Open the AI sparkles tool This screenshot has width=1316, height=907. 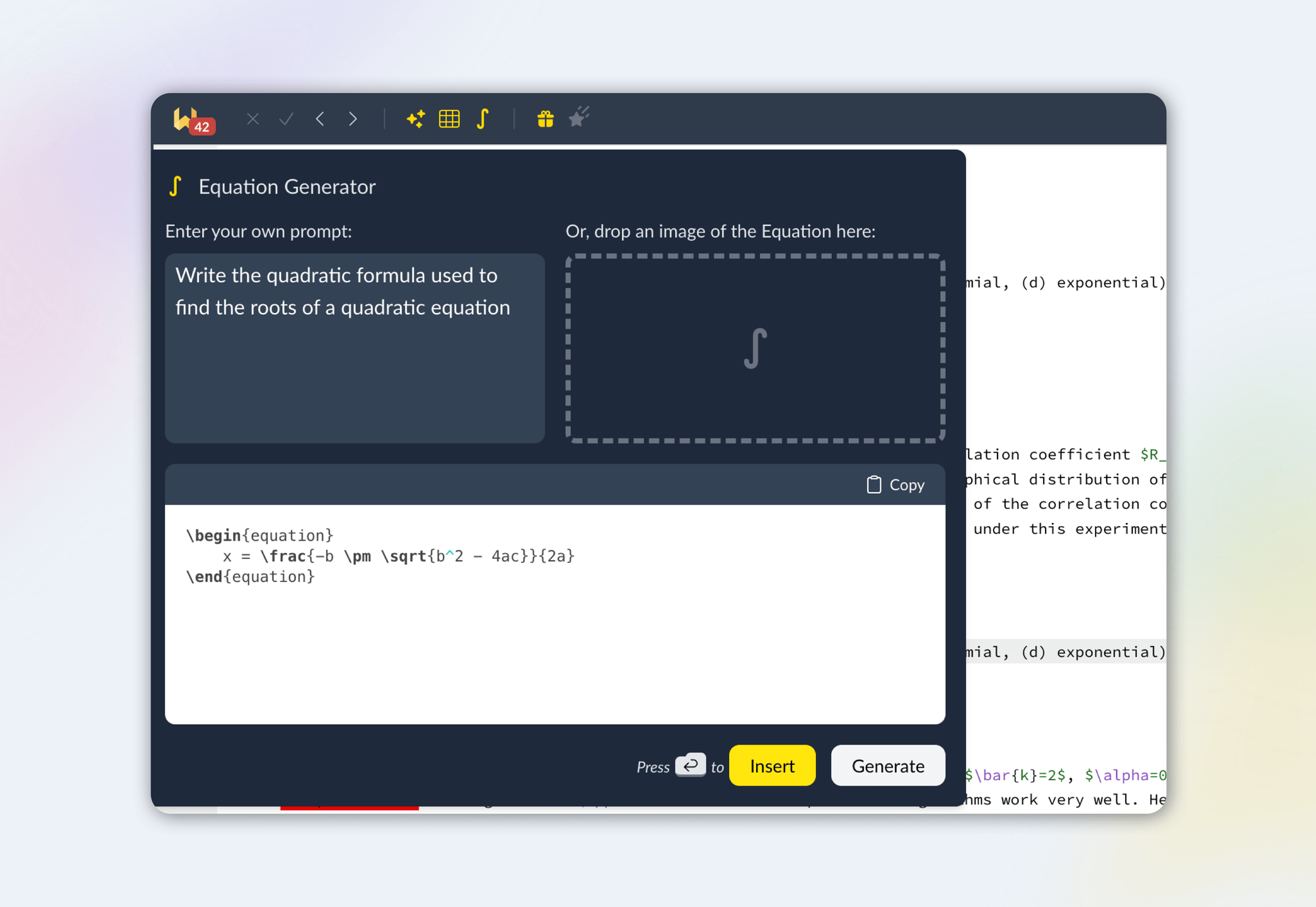[416, 119]
